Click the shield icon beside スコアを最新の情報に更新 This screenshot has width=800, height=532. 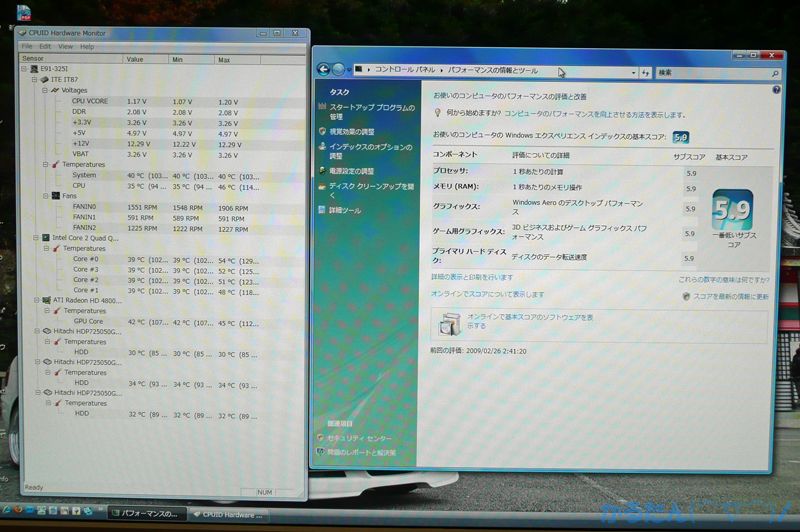[x=686, y=296]
